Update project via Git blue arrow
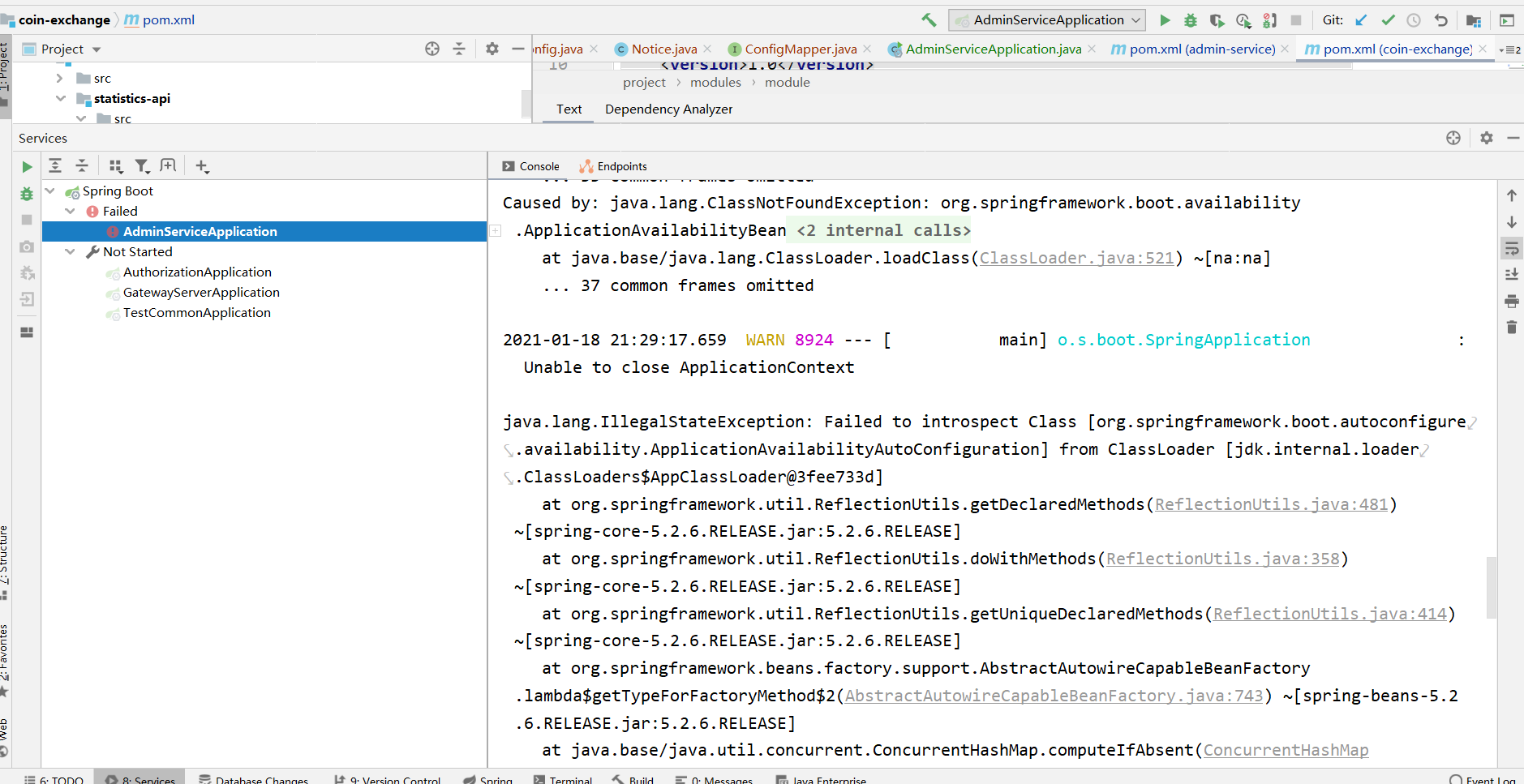Image resolution: width=1524 pixels, height=784 pixels. [1361, 19]
